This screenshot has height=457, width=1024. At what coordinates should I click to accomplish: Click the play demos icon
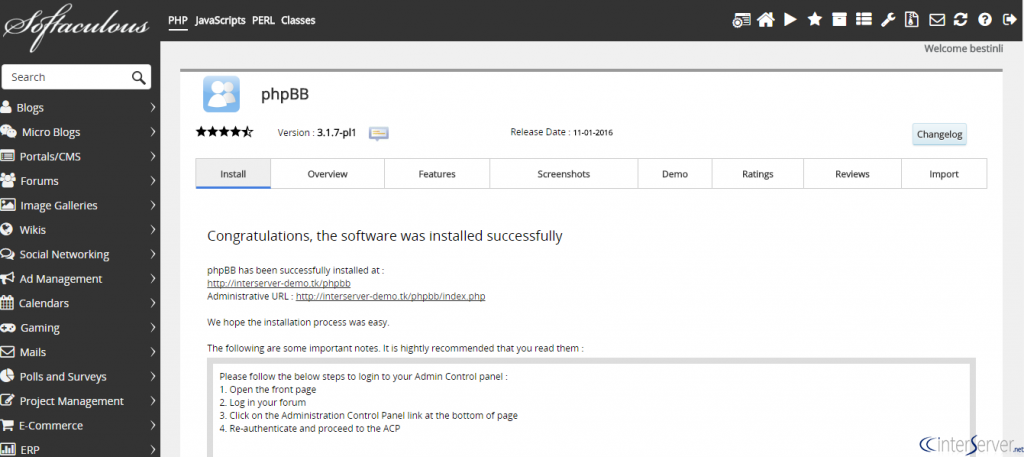[790, 20]
